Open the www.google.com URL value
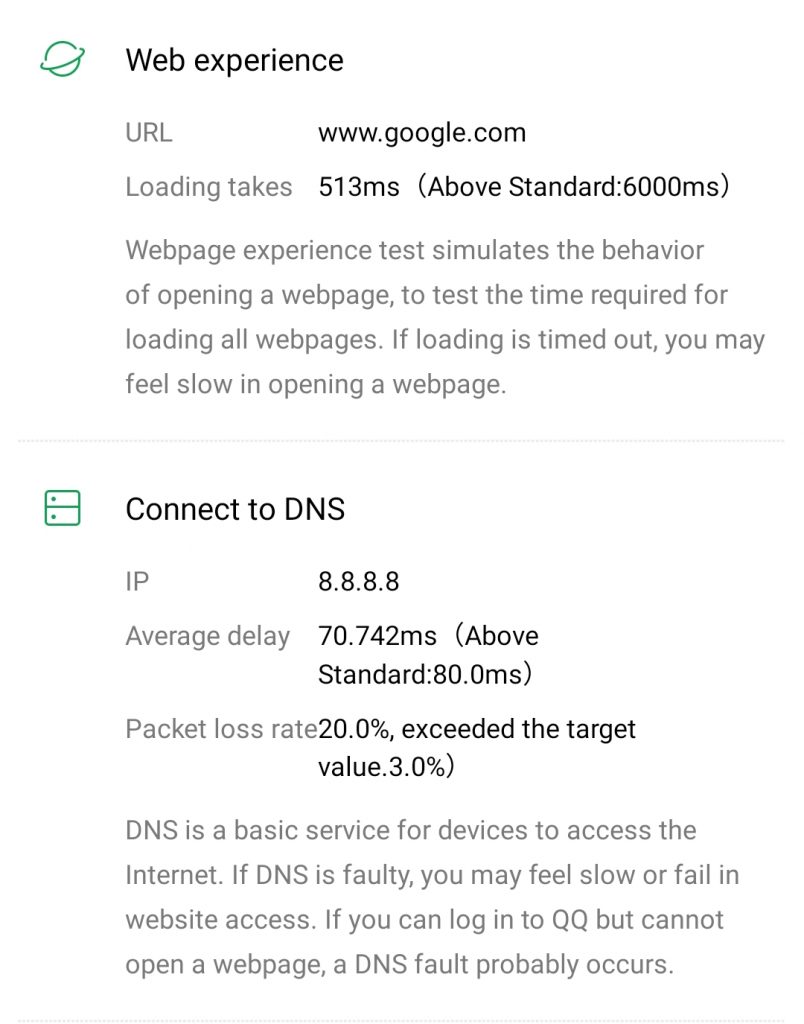The width and height of the screenshot is (804, 1024). [x=421, y=133]
